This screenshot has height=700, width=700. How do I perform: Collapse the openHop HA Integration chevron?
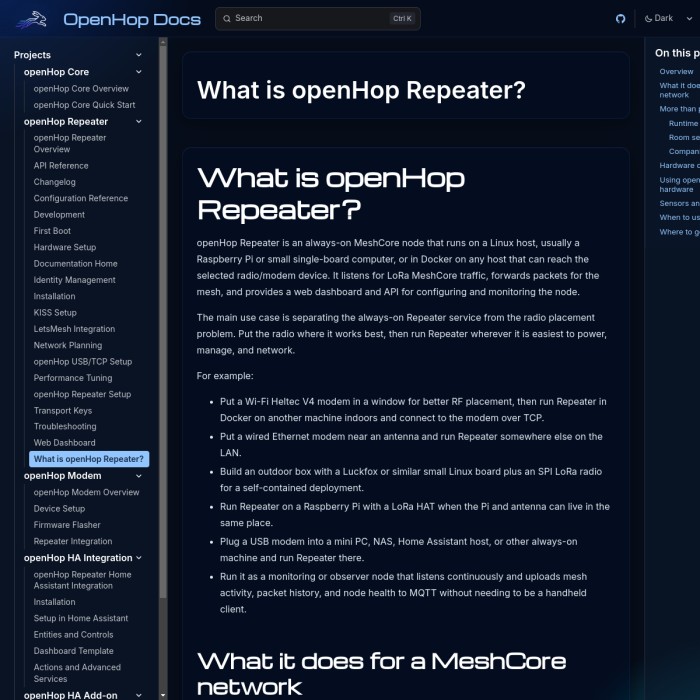click(x=139, y=558)
